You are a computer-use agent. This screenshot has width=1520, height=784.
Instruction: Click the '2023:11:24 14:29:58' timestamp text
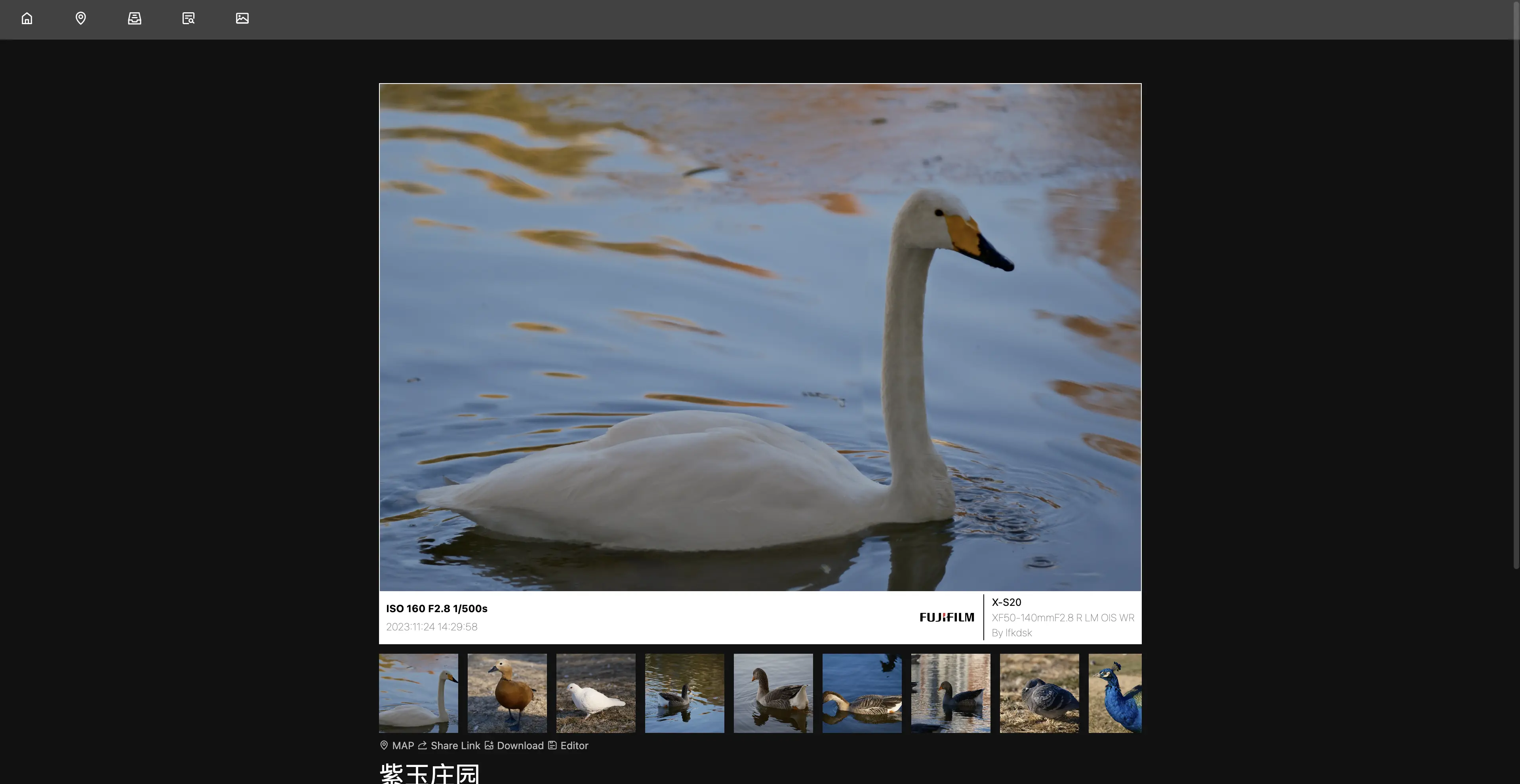click(x=432, y=626)
